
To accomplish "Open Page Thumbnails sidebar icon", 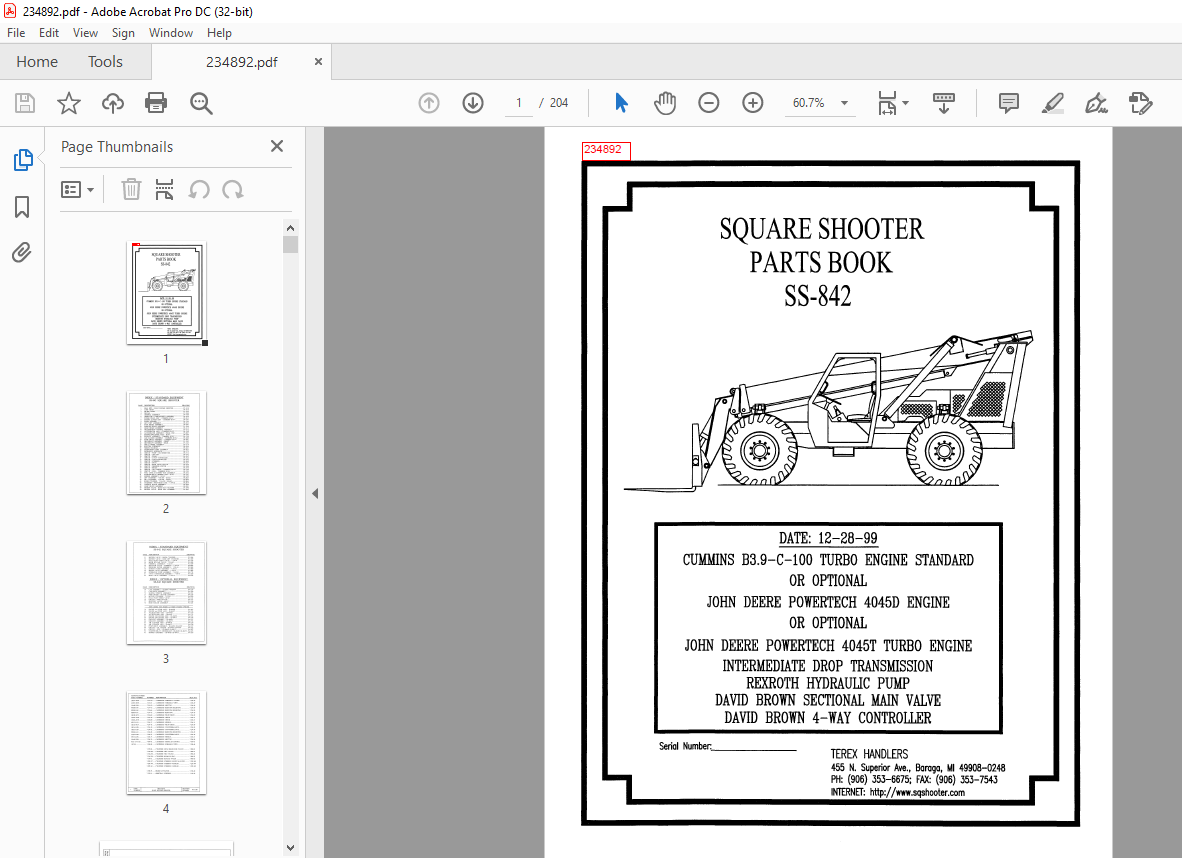I will click(x=23, y=160).
